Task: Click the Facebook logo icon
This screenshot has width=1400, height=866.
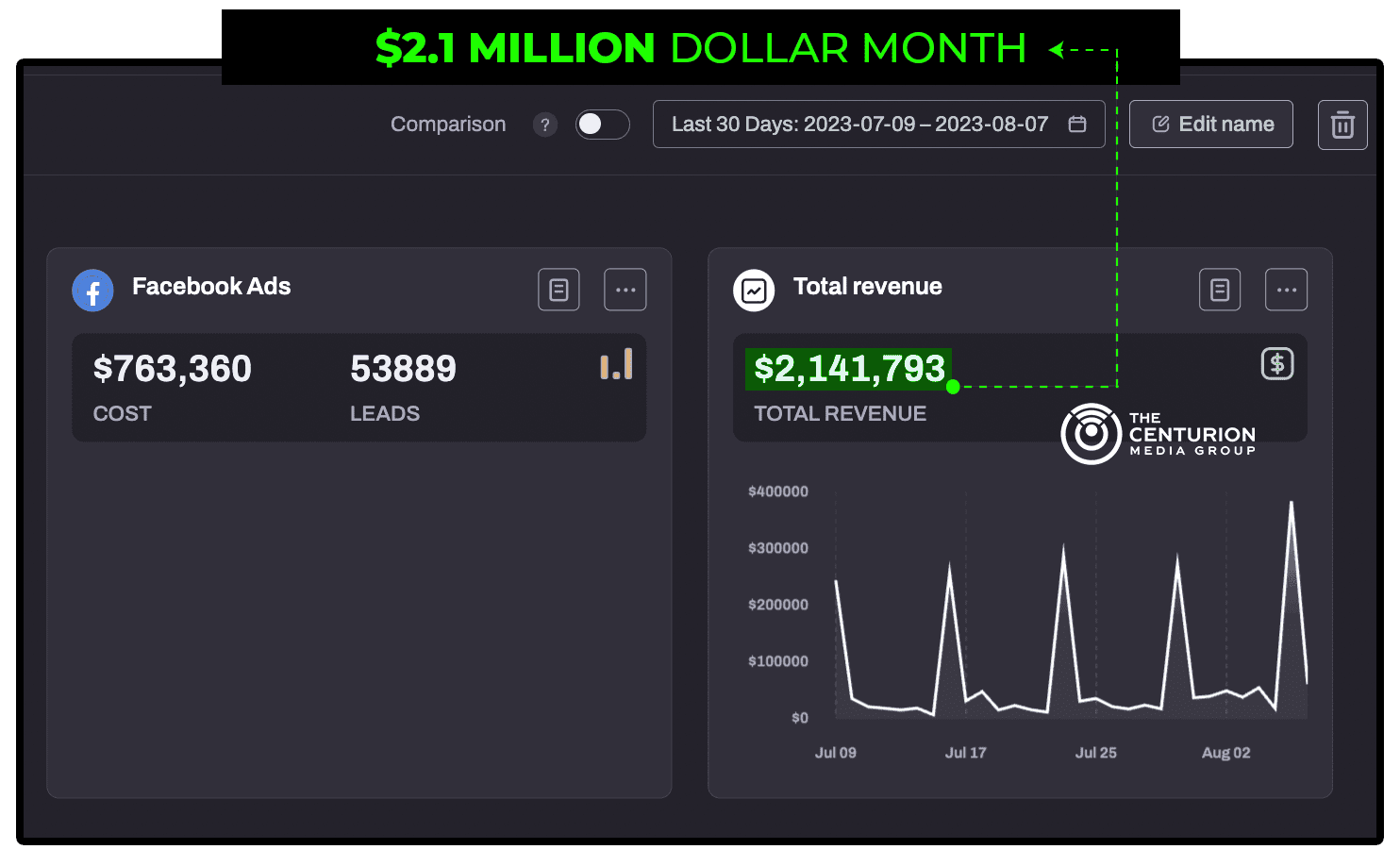Action: (x=92, y=291)
